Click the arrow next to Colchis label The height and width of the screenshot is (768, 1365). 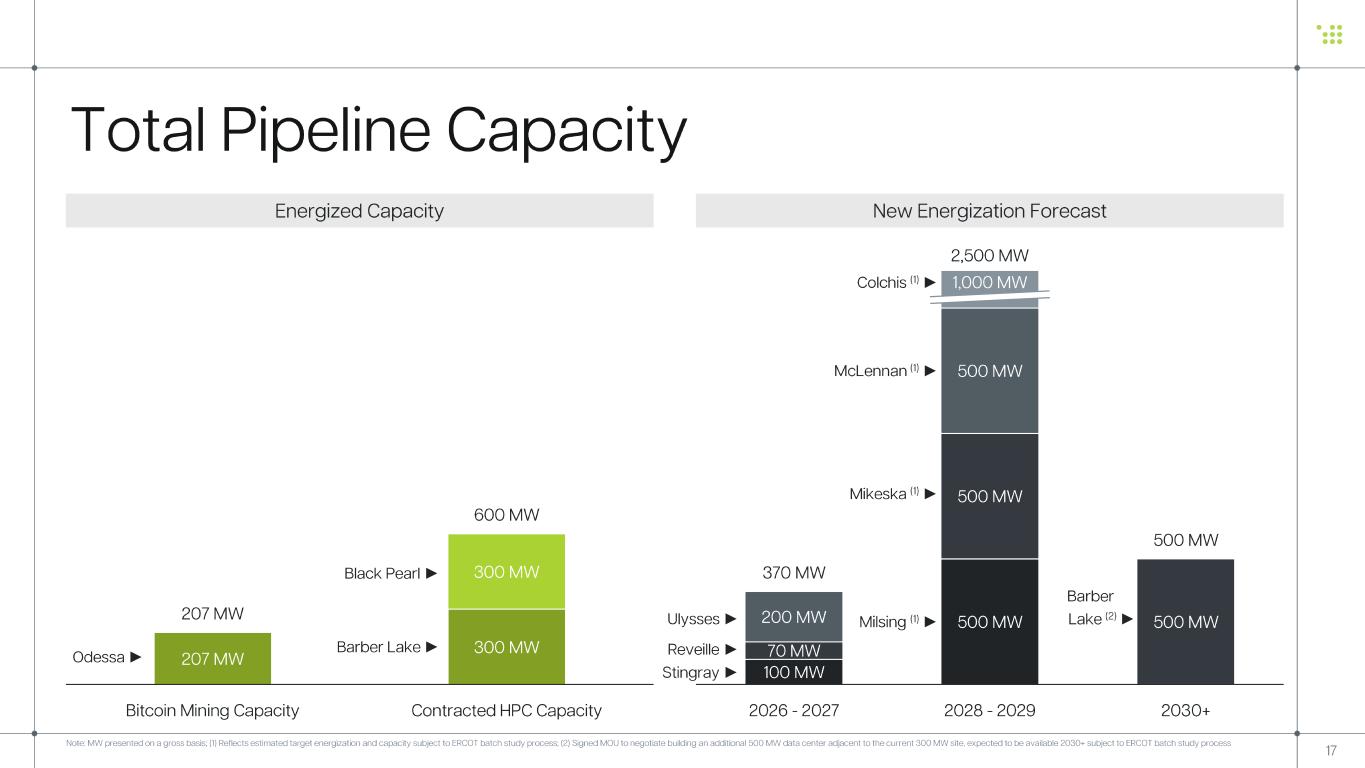tap(930, 282)
